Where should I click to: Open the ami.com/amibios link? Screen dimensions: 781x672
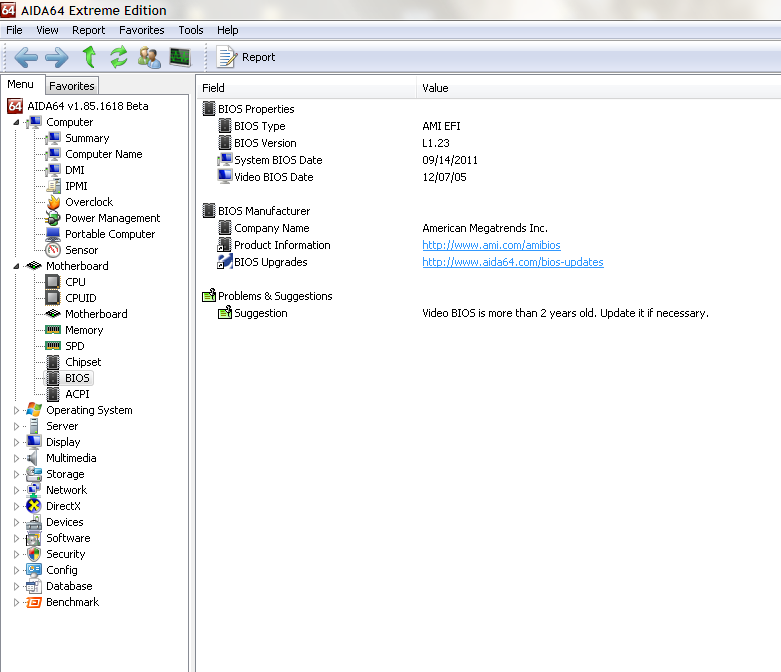tap(491, 245)
